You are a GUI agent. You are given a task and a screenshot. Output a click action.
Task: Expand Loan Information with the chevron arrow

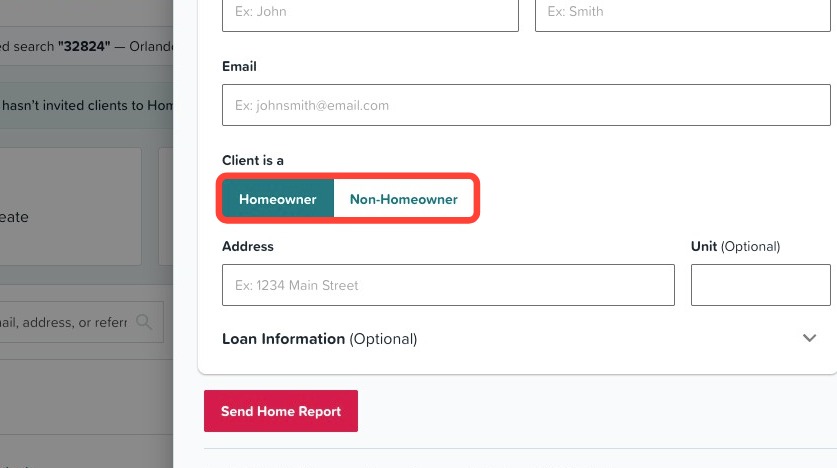(x=809, y=338)
